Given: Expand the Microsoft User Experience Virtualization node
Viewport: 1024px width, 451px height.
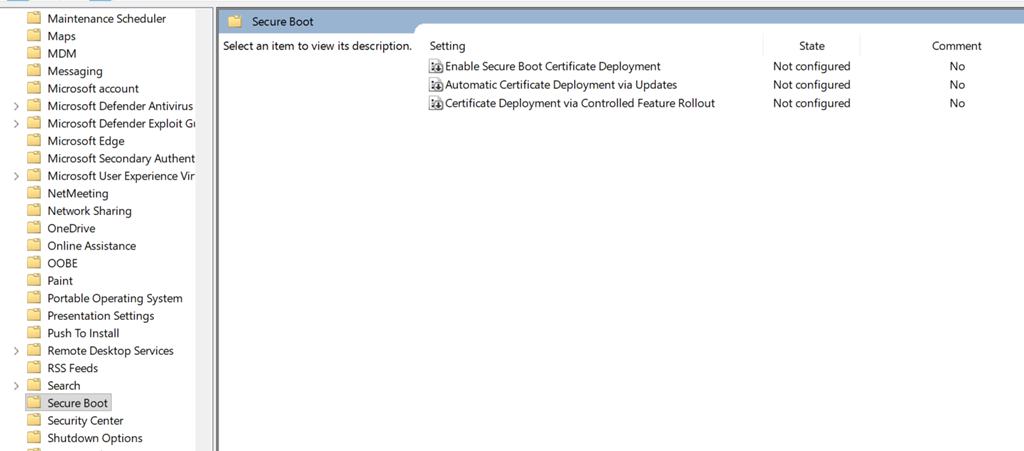Looking at the screenshot, I should pos(15,176).
